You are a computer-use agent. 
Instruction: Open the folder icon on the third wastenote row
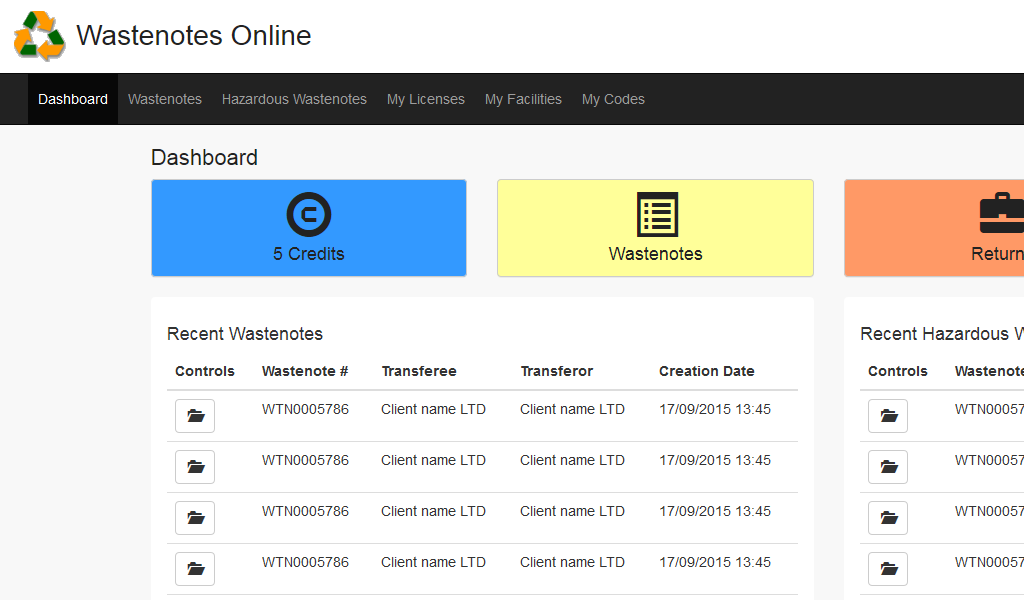[x=194, y=517]
